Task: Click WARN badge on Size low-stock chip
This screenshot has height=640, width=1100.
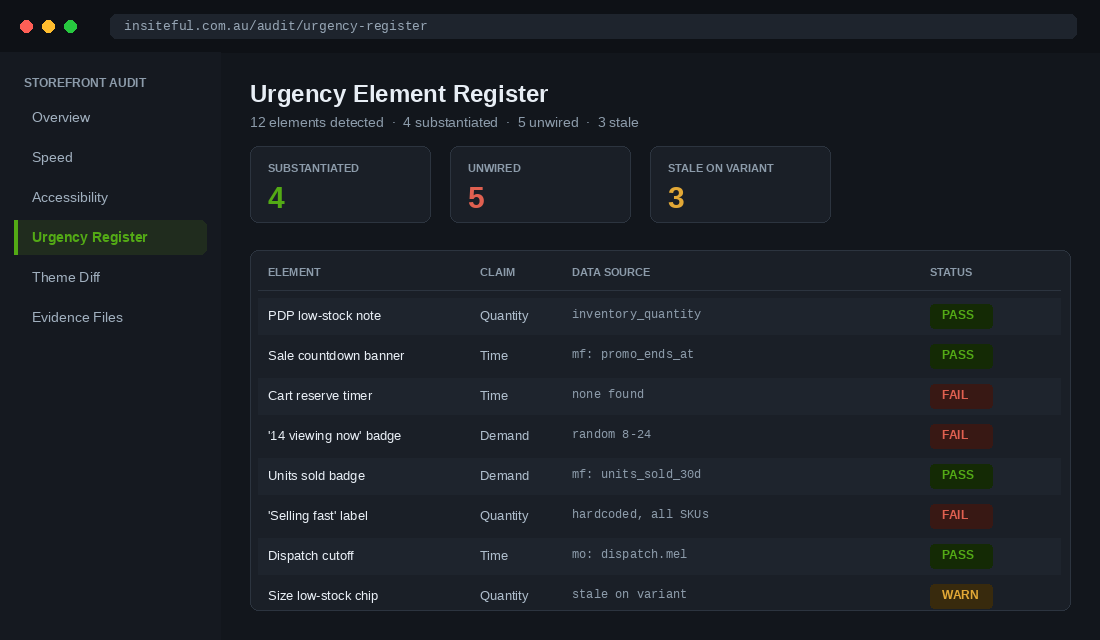Action: coord(961,595)
